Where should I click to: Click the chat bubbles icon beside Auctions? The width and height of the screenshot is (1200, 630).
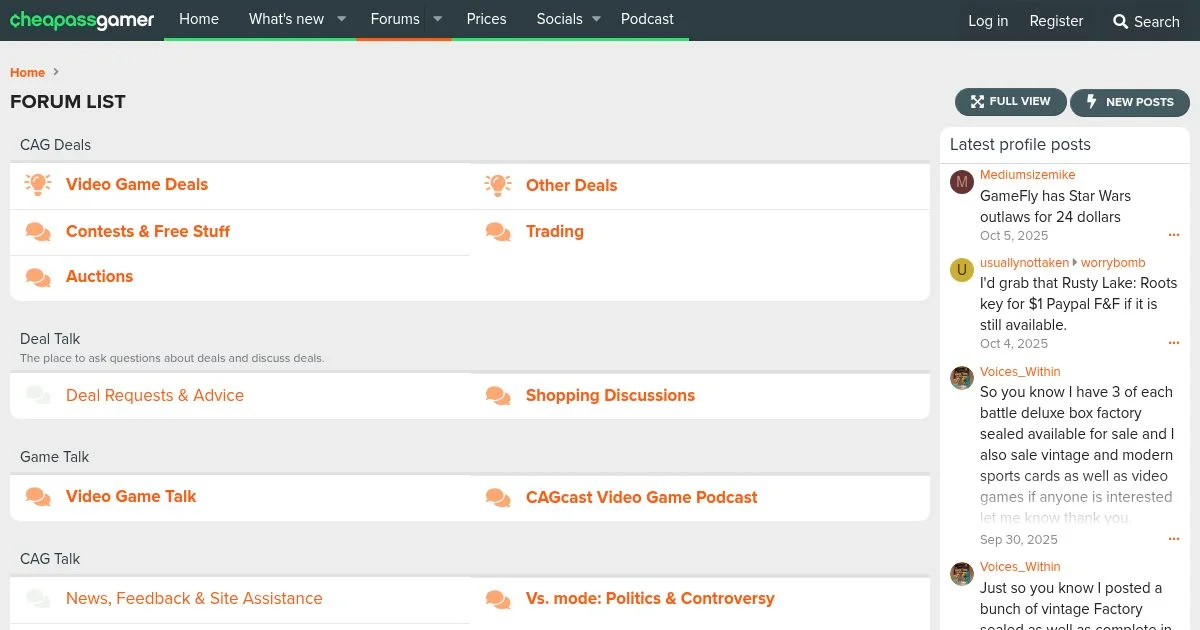(38, 277)
